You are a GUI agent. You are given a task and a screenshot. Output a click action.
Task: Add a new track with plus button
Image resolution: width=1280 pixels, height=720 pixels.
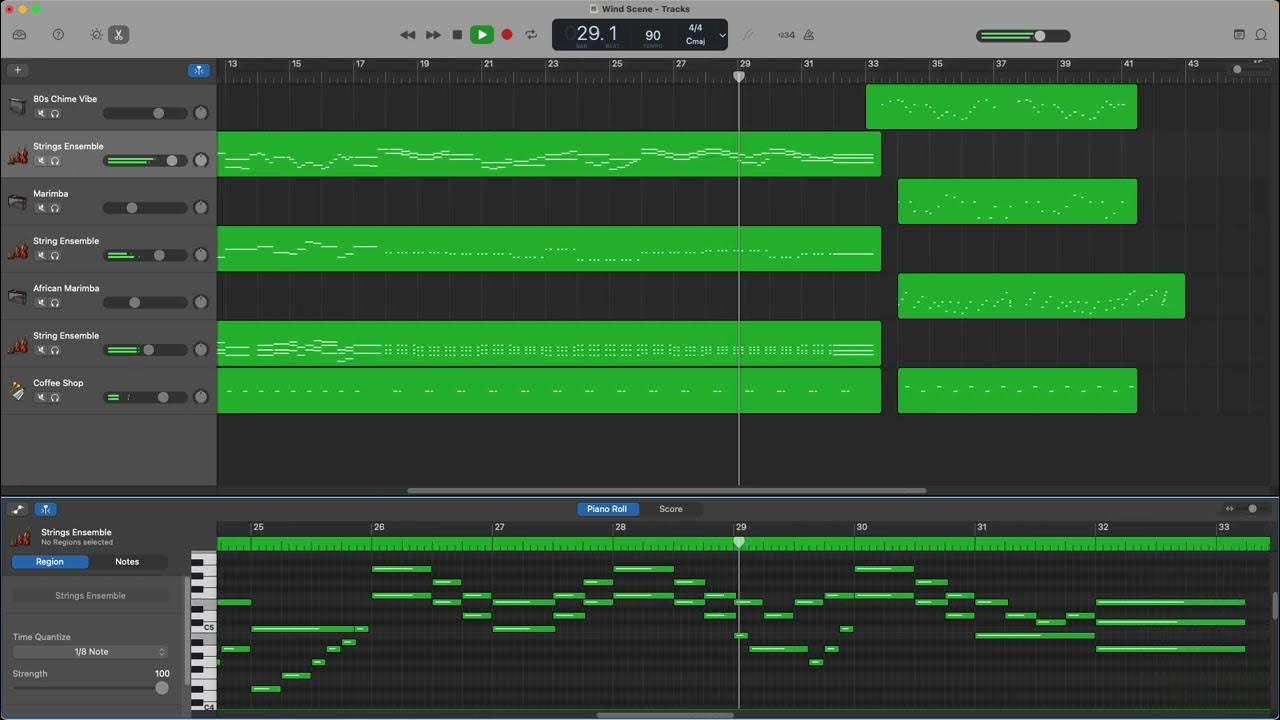[x=17, y=70]
